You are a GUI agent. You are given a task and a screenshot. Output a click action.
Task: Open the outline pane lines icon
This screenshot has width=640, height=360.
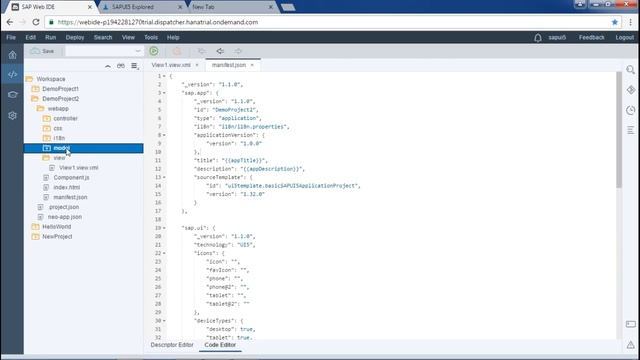(631, 130)
